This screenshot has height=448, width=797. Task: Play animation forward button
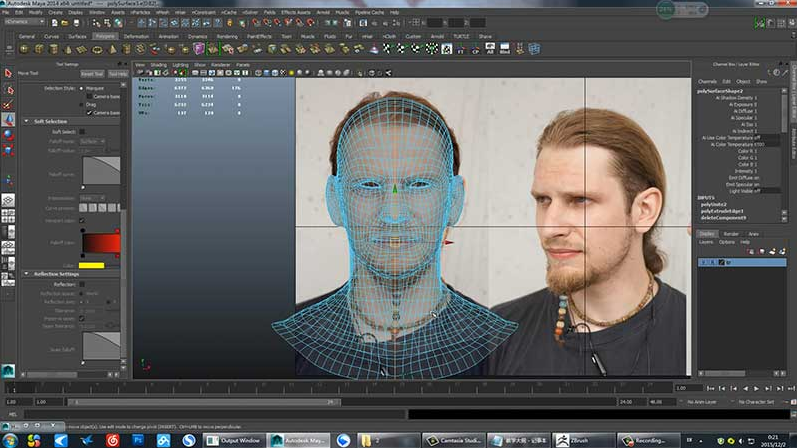756,389
